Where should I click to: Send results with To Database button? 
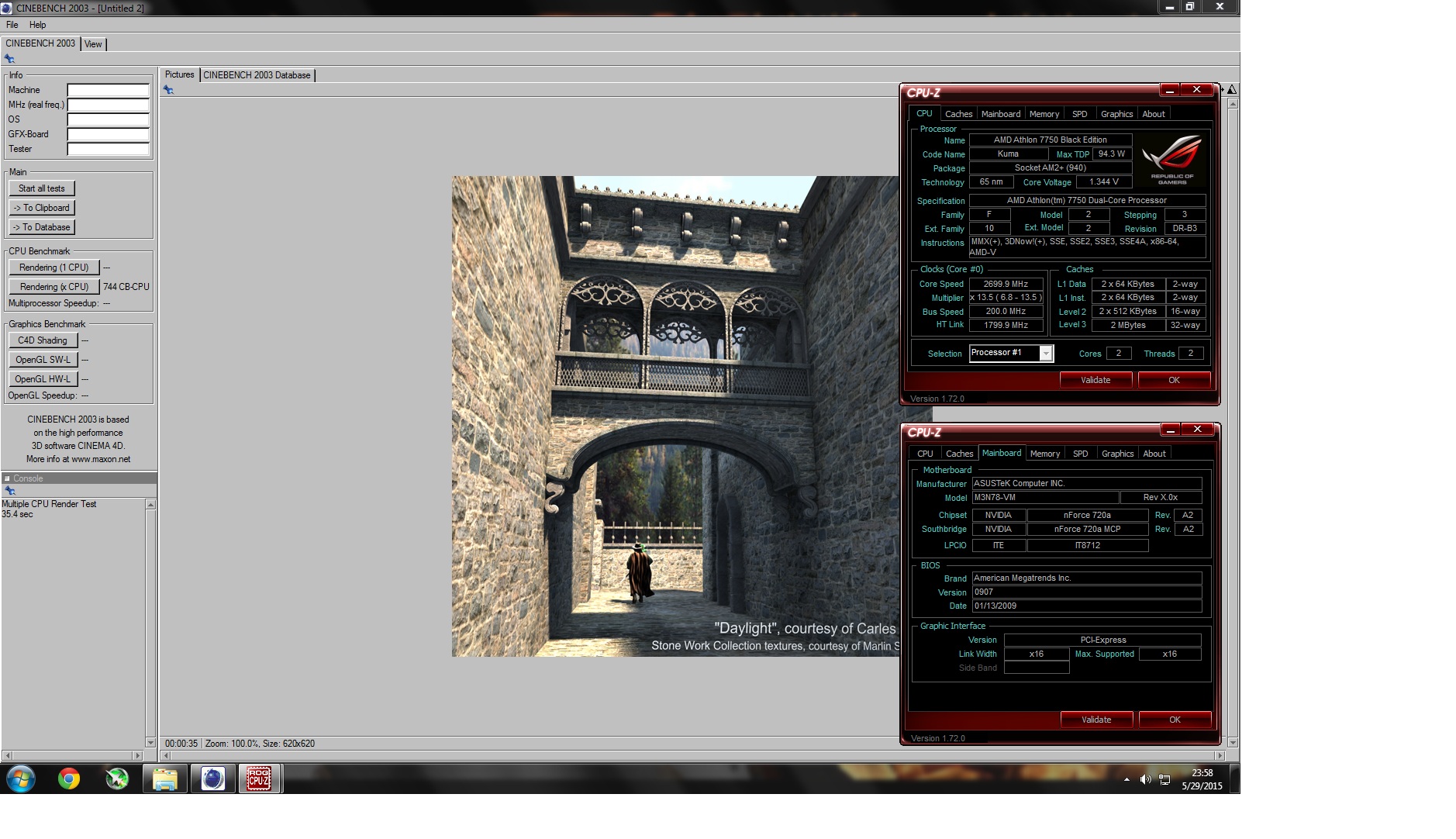[42, 227]
